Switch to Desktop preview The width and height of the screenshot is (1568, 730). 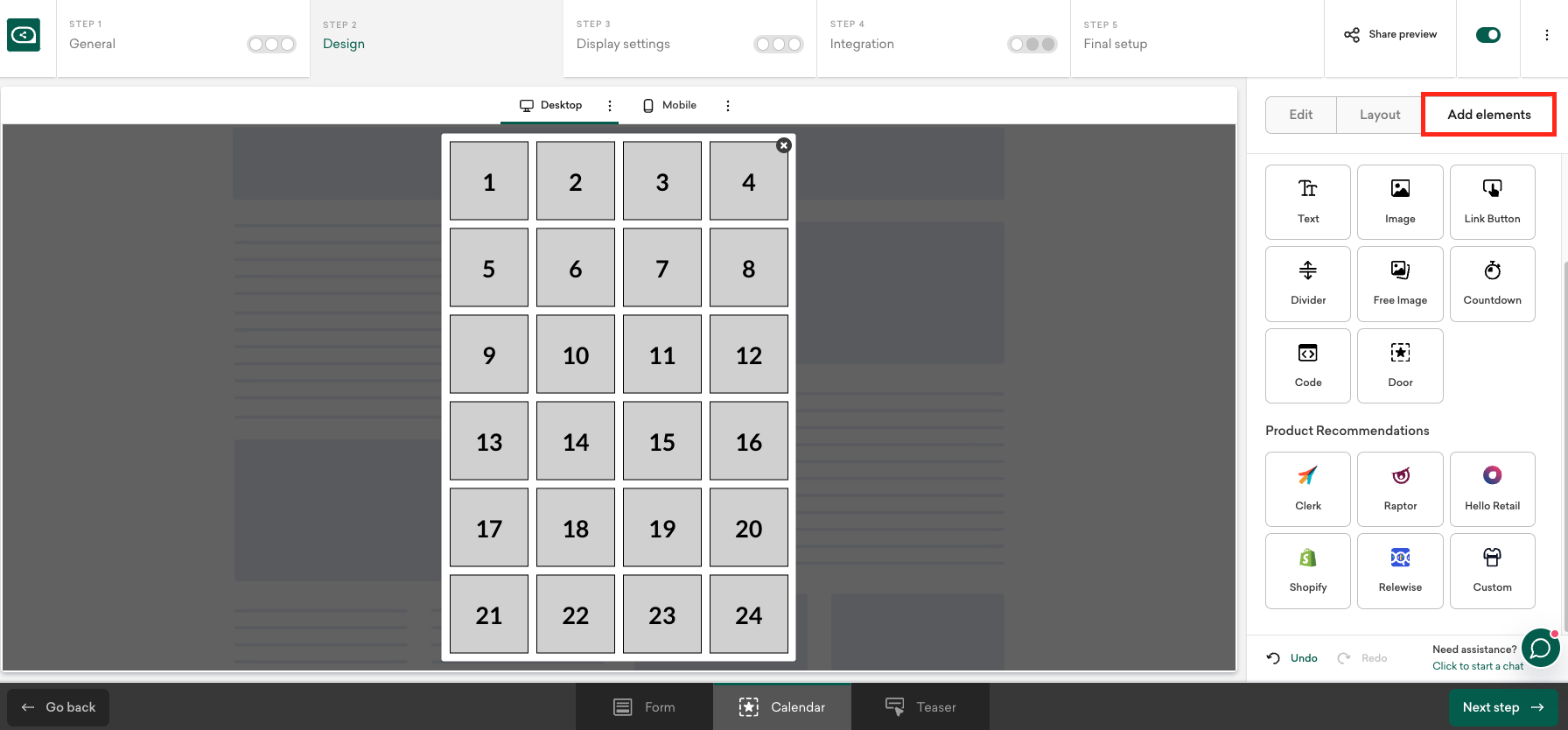click(551, 105)
